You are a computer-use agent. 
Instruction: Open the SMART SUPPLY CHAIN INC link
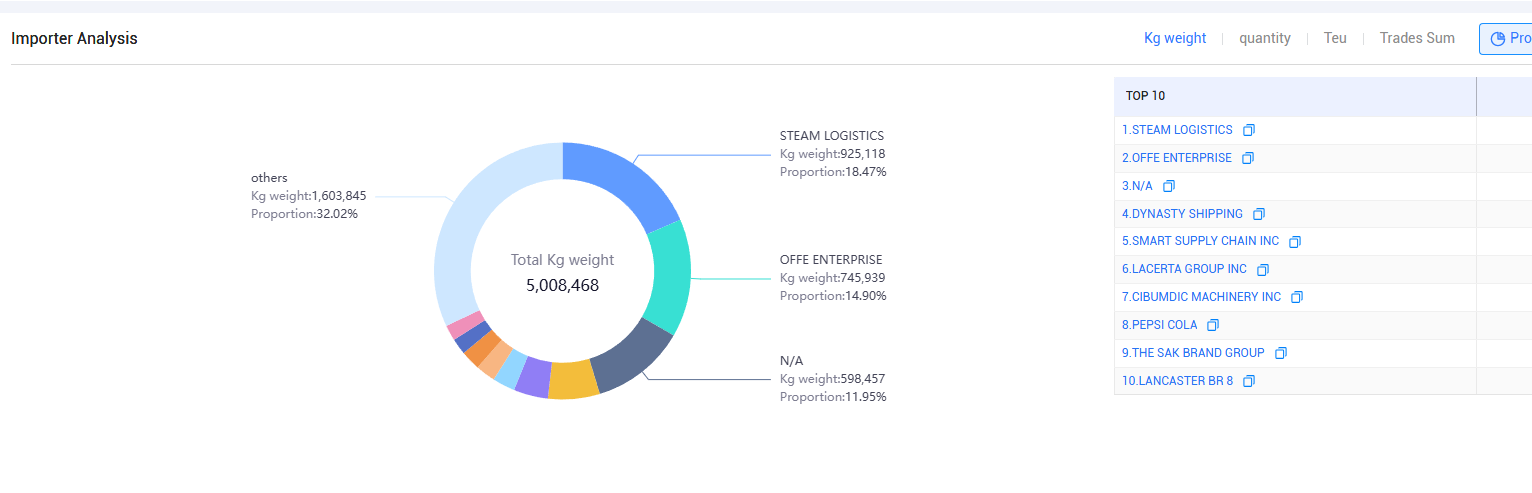point(1200,241)
